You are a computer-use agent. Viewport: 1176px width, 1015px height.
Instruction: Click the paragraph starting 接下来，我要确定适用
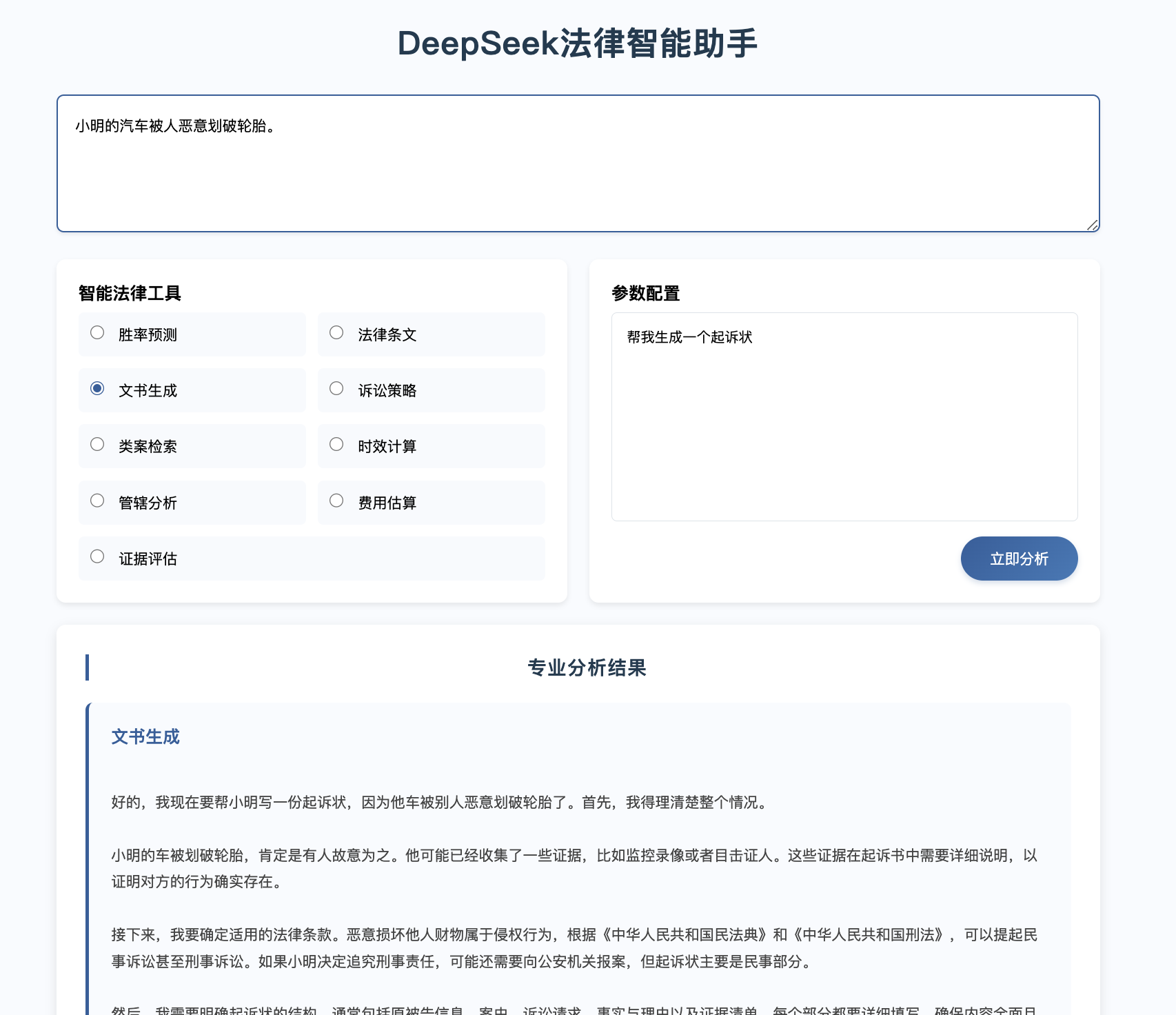574,948
